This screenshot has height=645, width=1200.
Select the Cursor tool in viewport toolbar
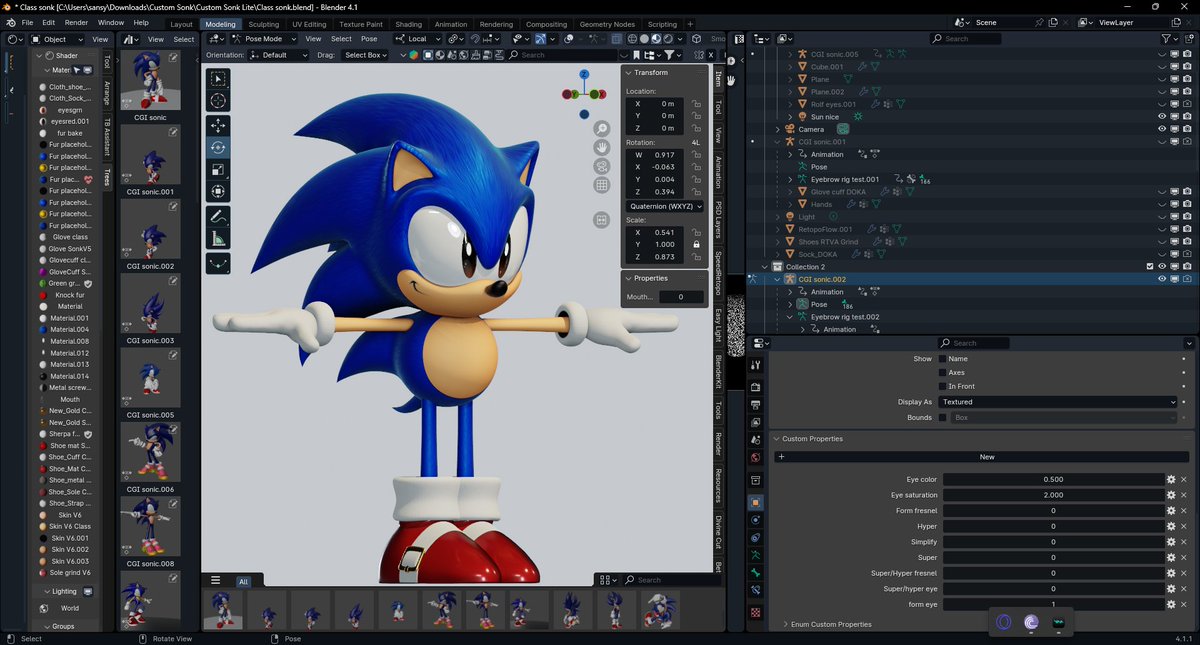pyautogui.click(x=218, y=101)
